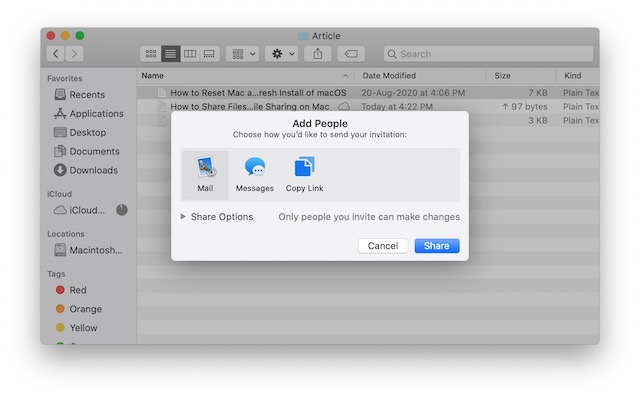640x398 pixels.
Task: Go forward with the Finder forward arrow
Action: (x=74, y=54)
